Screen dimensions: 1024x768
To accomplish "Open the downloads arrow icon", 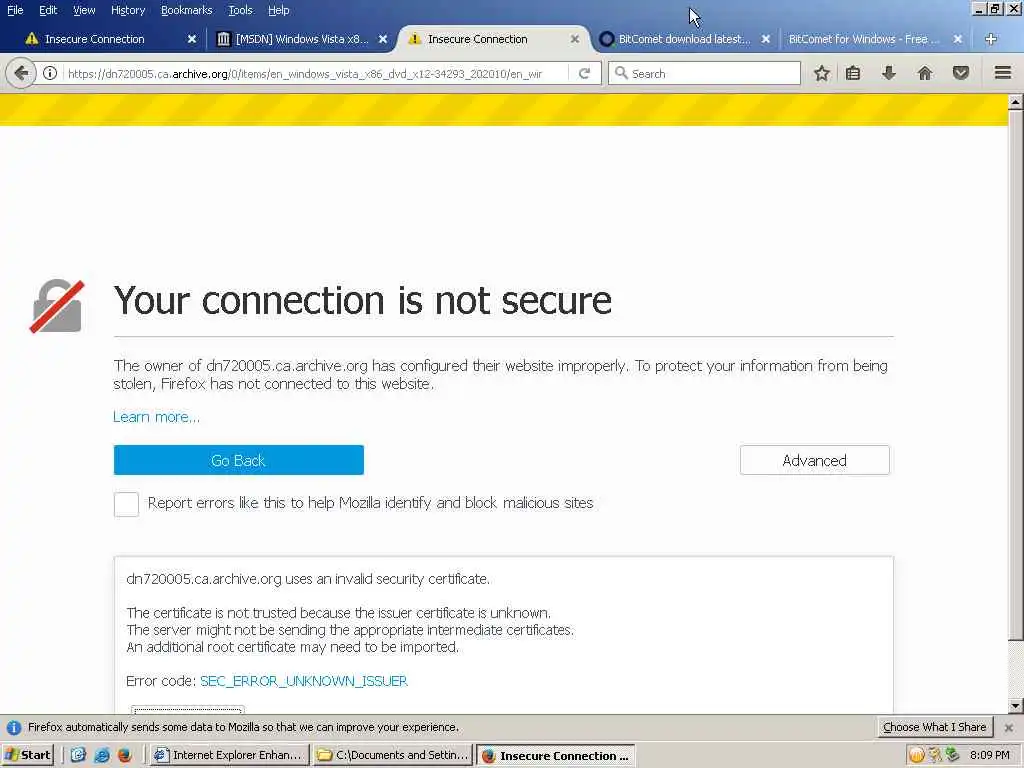I will (x=889, y=73).
